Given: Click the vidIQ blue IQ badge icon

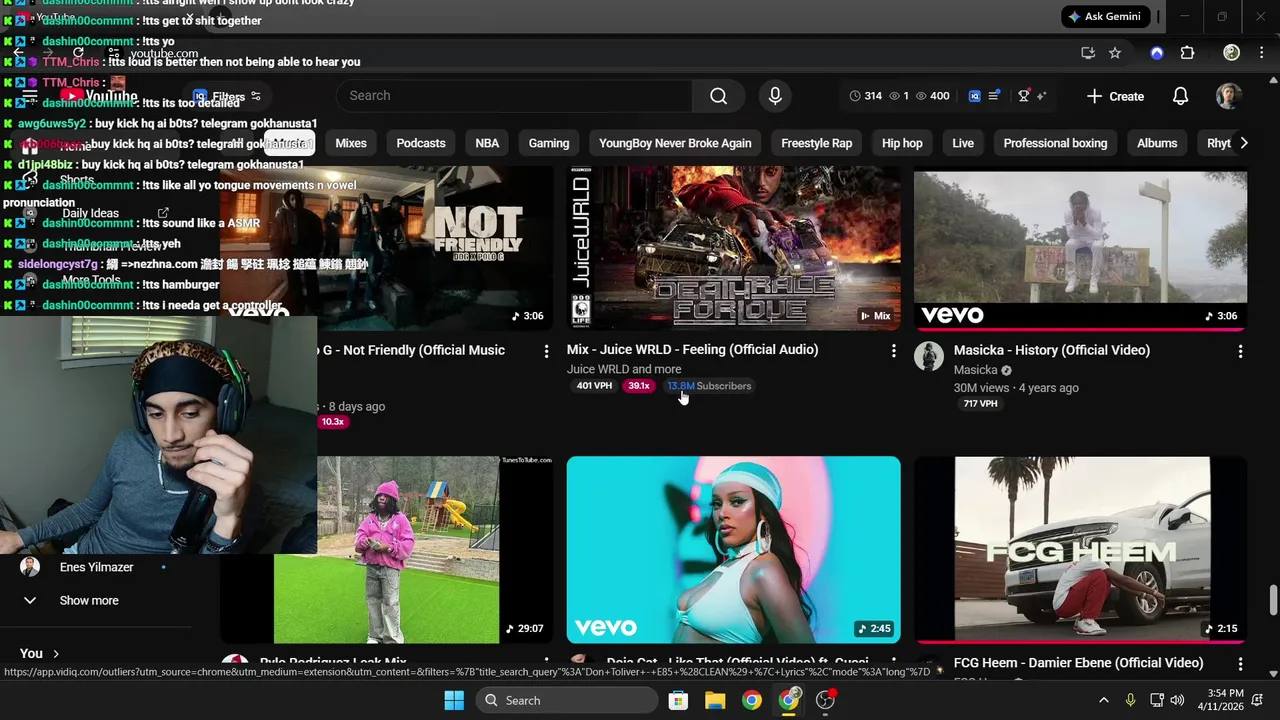Looking at the screenshot, I should (x=975, y=96).
